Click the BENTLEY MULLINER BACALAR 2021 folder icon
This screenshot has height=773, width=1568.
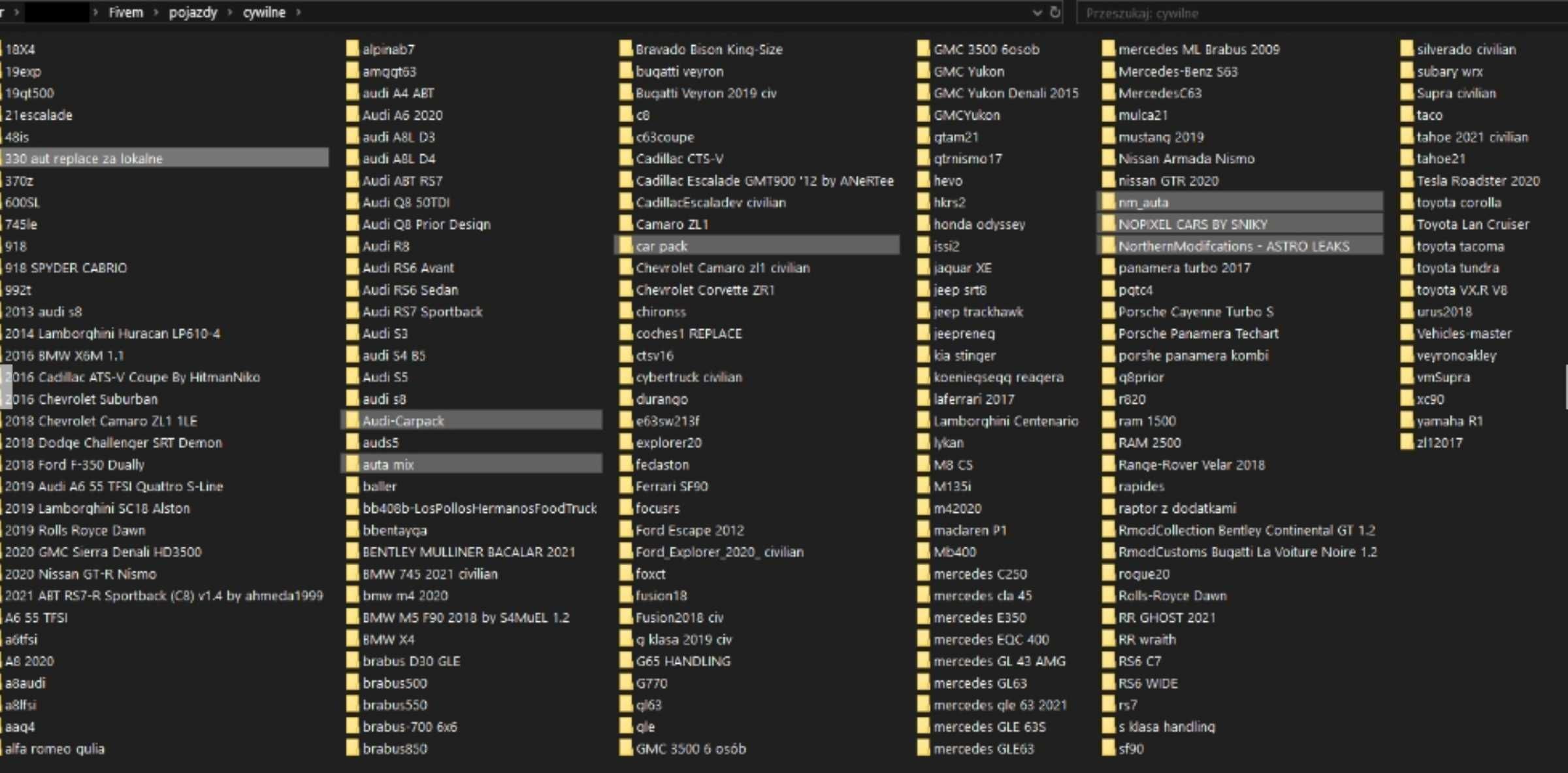[353, 551]
